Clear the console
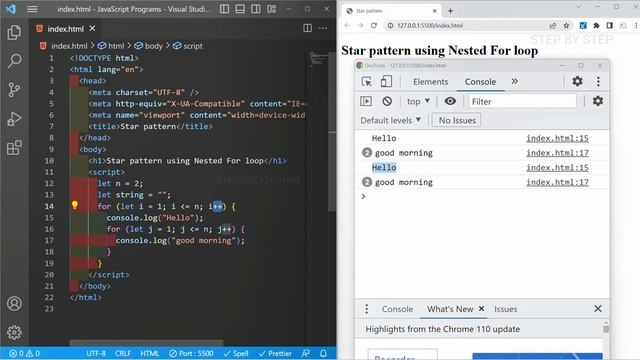640x360 pixels. tap(387, 101)
